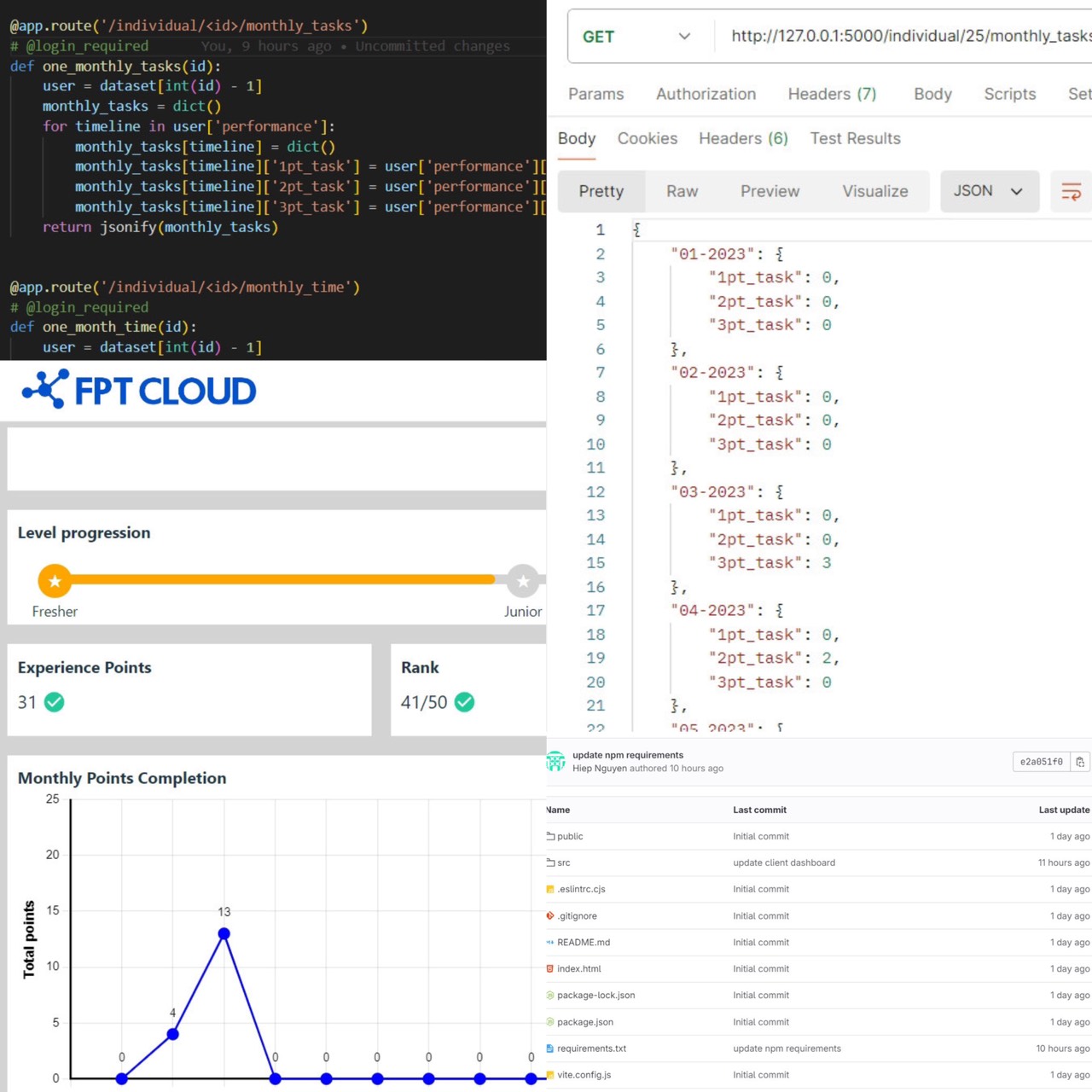Open the update npm requirements commit
The width and height of the screenshot is (1092, 1092).
pyautogui.click(x=628, y=755)
